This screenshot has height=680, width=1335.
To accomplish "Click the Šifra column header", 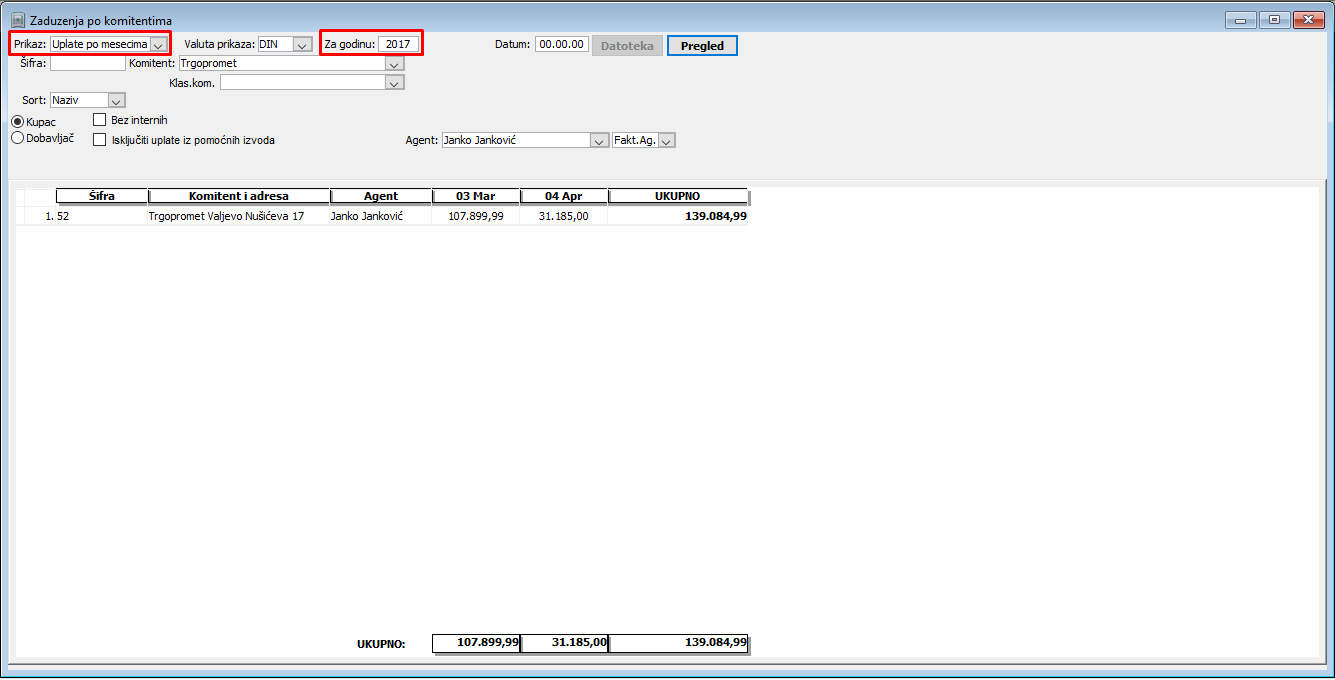I will click(x=102, y=196).
